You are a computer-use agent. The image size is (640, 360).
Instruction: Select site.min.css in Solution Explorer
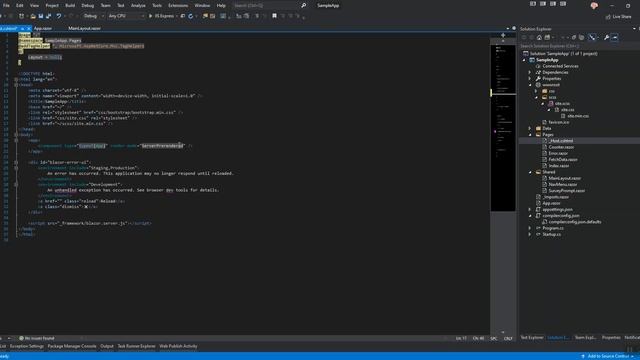coord(578,116)
